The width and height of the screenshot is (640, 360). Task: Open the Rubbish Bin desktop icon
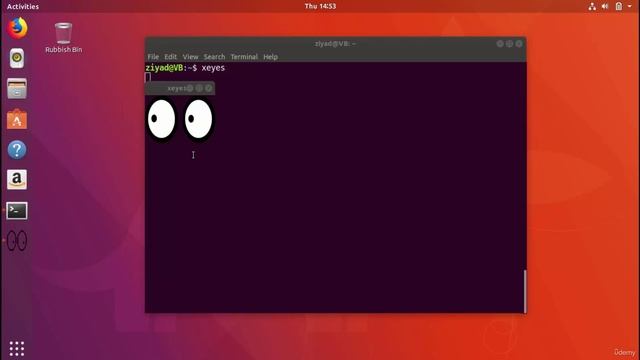click(63, 38)
